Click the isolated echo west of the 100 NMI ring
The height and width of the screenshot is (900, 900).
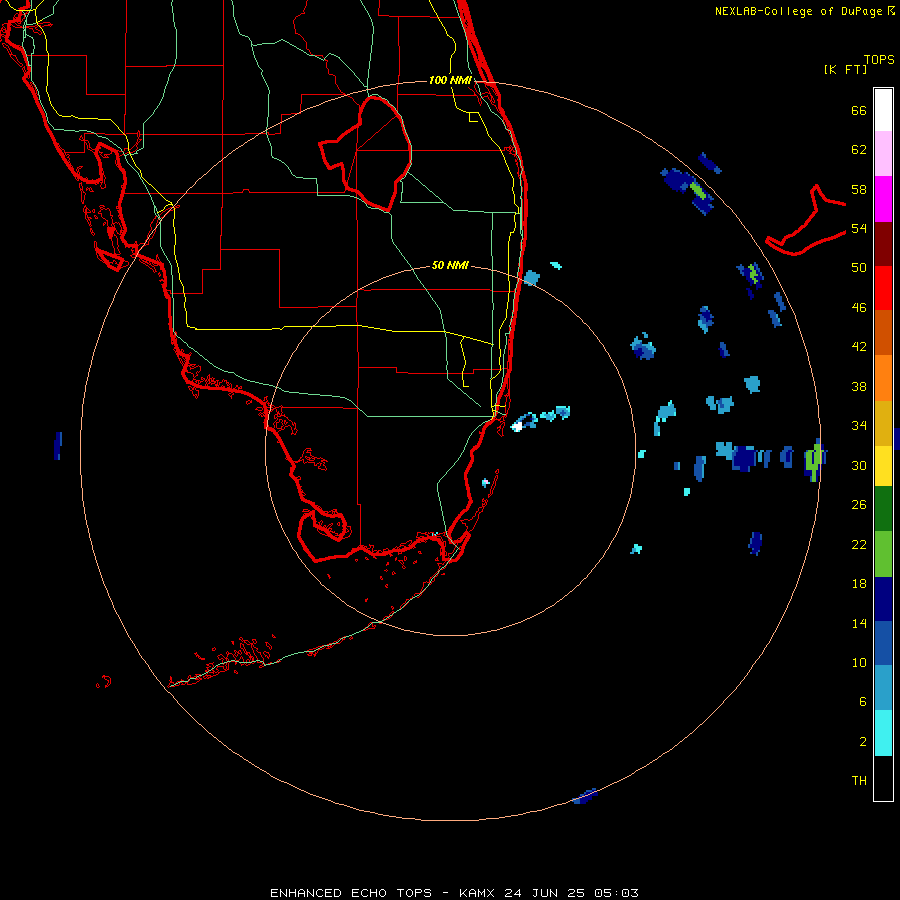[x=57, y=446]
